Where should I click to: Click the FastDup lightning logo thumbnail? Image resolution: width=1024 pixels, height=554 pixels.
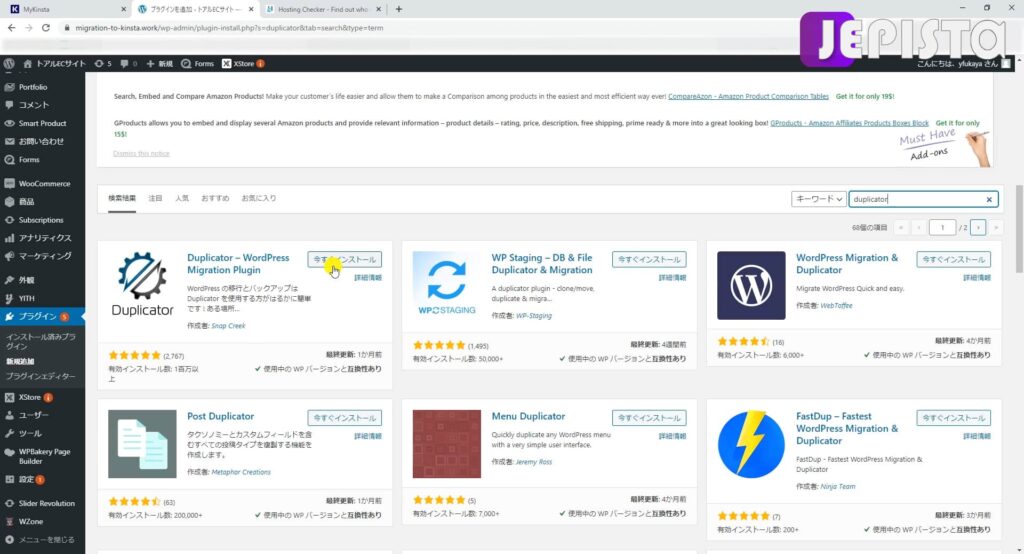[x=751, y=444]
